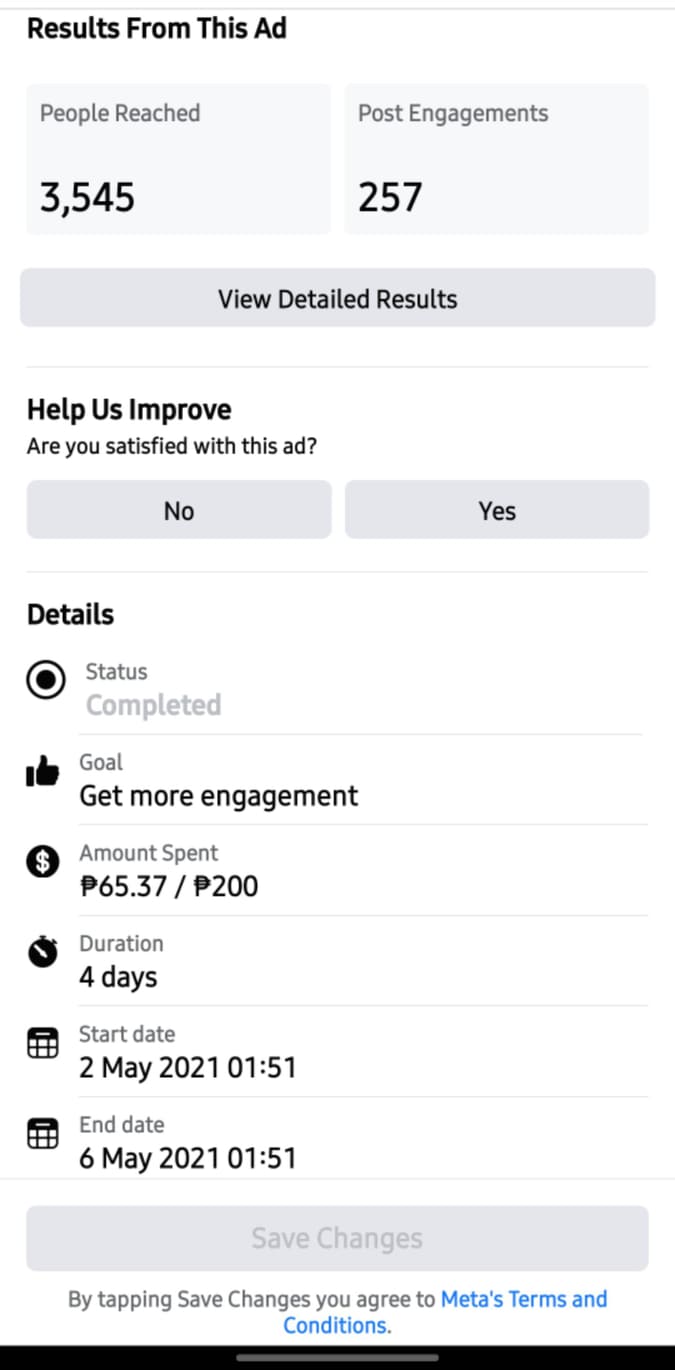Tap the Save Changes button
The width and height of the screenshot is (675, 1370).
(337, 1238)
